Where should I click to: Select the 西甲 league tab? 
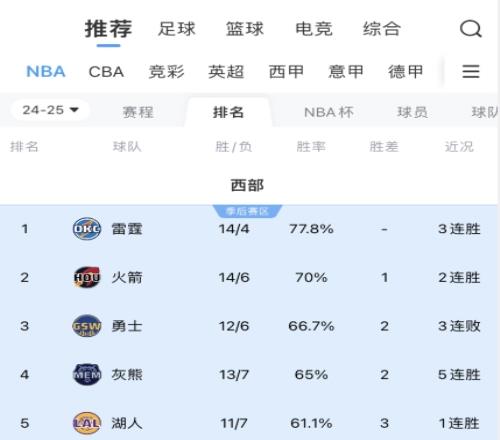click(286, 72)
